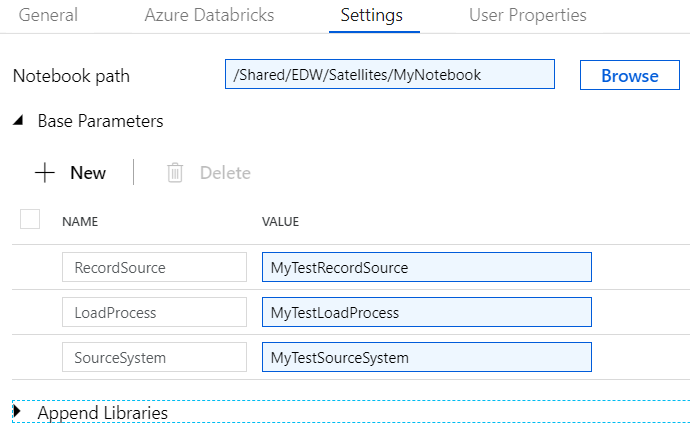Click the MyTestLoadProcess value field
The image size is (690, 434).
pos(426,312)
